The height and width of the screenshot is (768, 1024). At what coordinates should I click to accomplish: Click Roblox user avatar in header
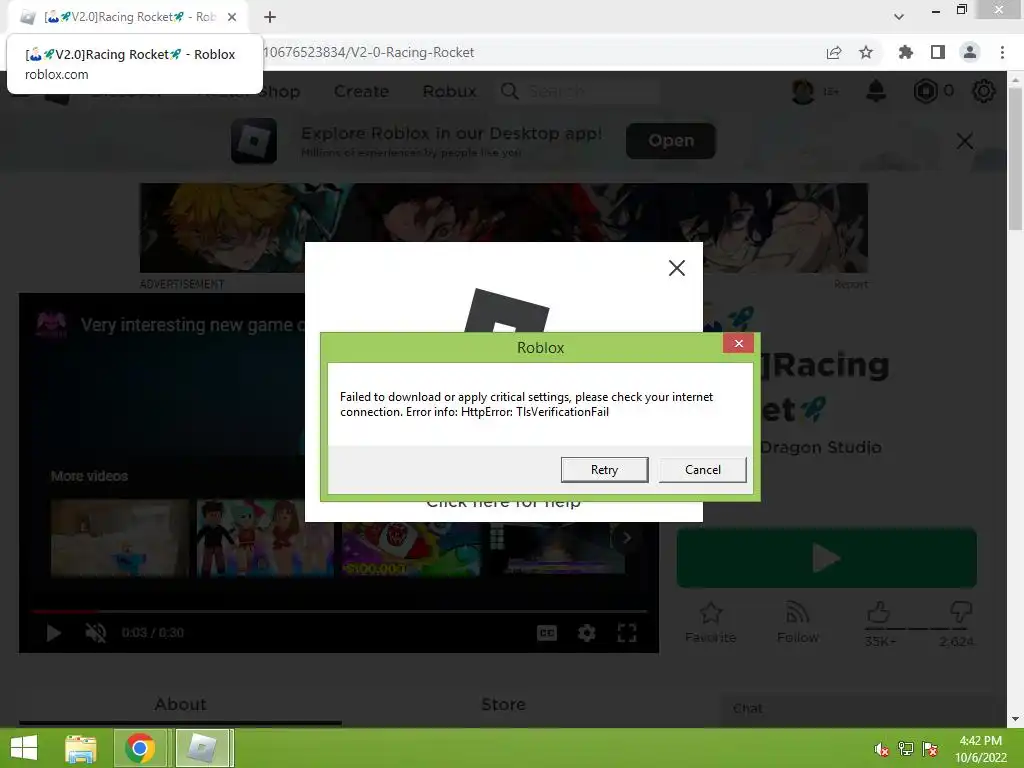point(803,91)
